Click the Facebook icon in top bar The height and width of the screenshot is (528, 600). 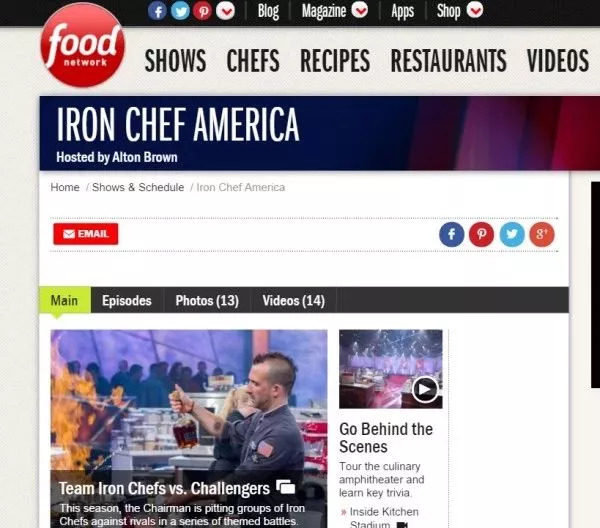click(x=157, y=11)
